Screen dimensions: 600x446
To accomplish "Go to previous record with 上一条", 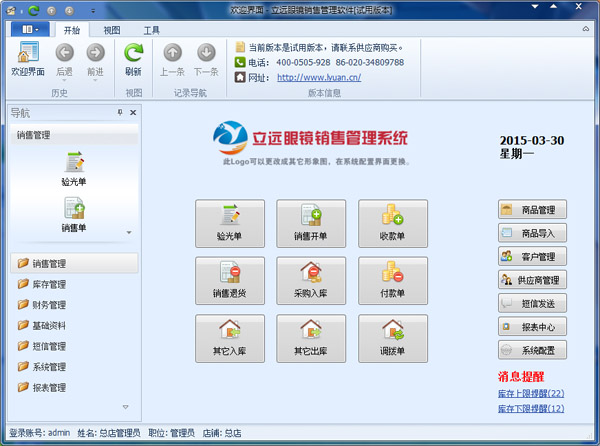I will click(x=172, y=59).
